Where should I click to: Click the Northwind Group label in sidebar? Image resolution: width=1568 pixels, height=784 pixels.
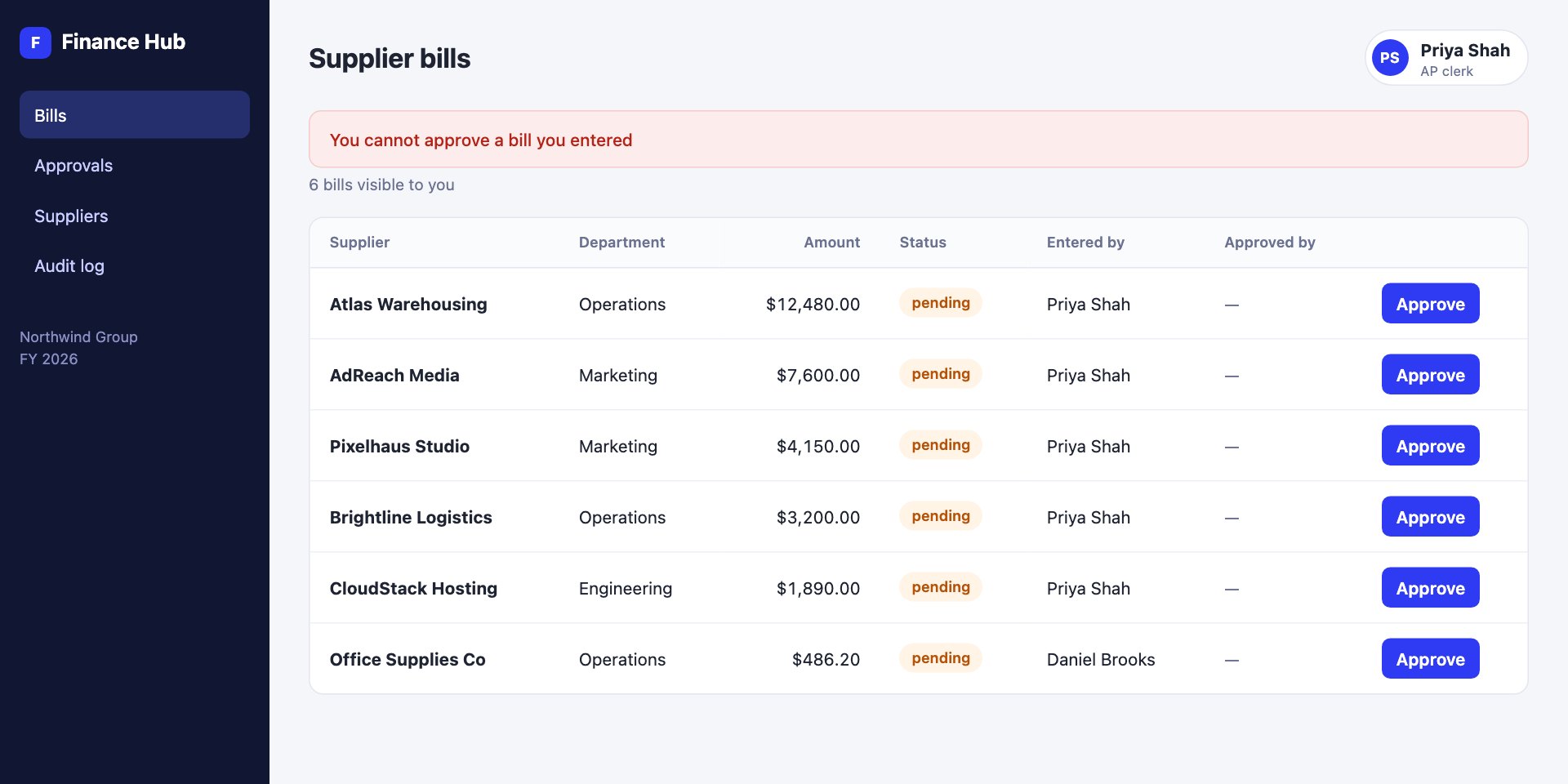pyautogui.click(x=78, y=337)
